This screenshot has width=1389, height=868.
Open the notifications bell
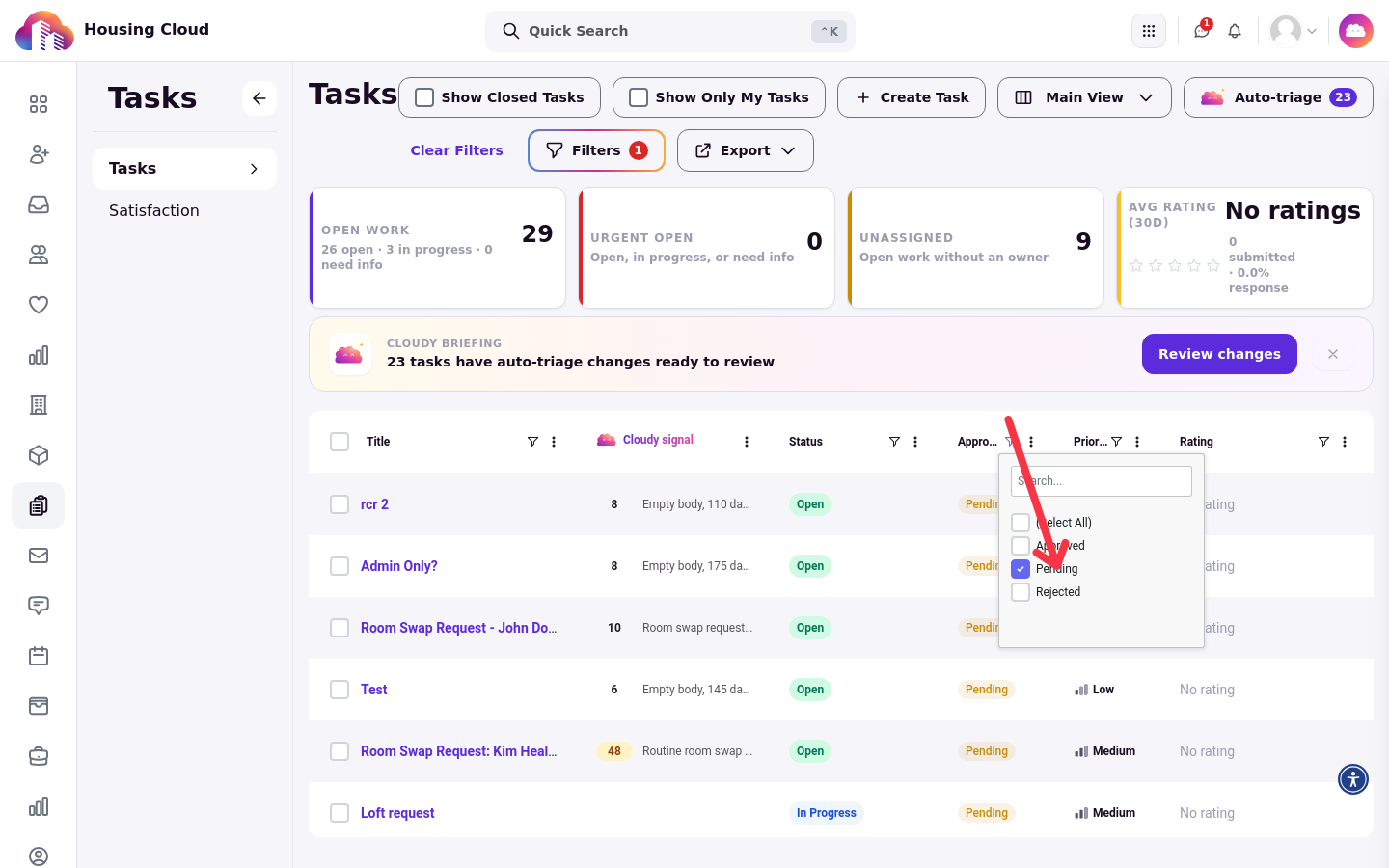1235,31
